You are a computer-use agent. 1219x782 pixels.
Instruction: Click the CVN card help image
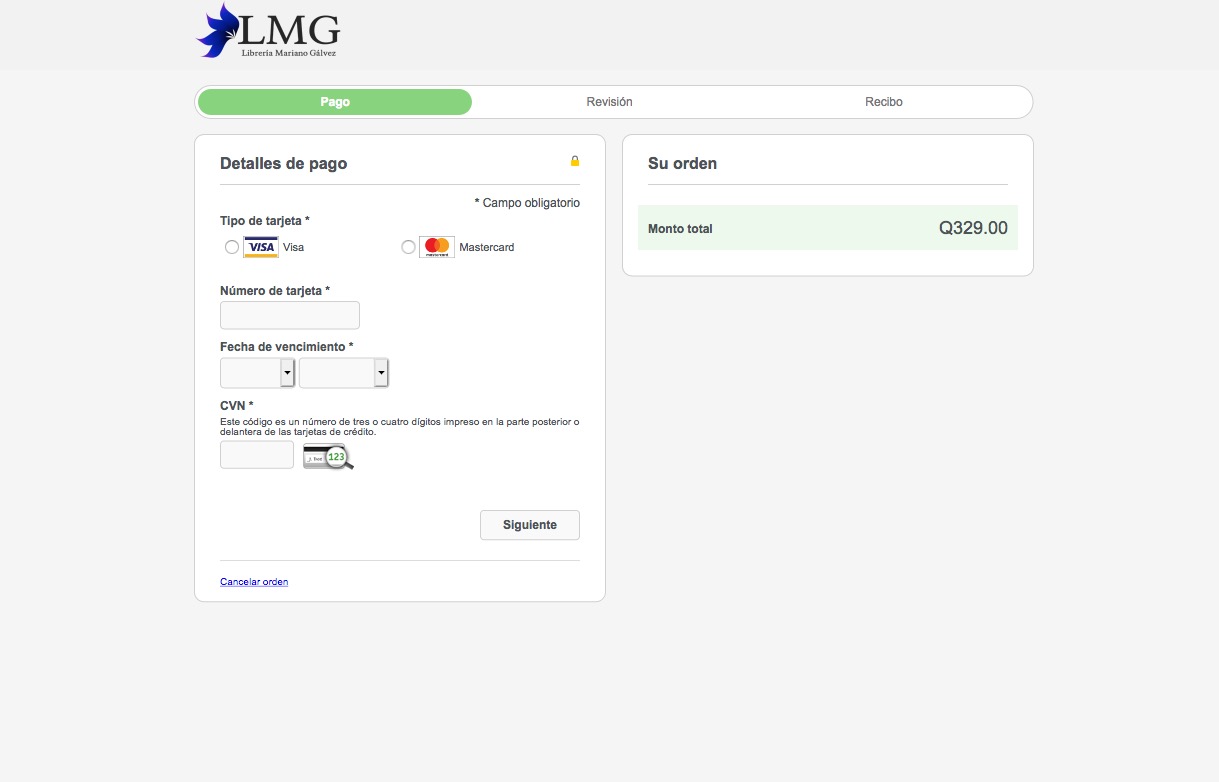pyautogui.click(x=328, y=456)
